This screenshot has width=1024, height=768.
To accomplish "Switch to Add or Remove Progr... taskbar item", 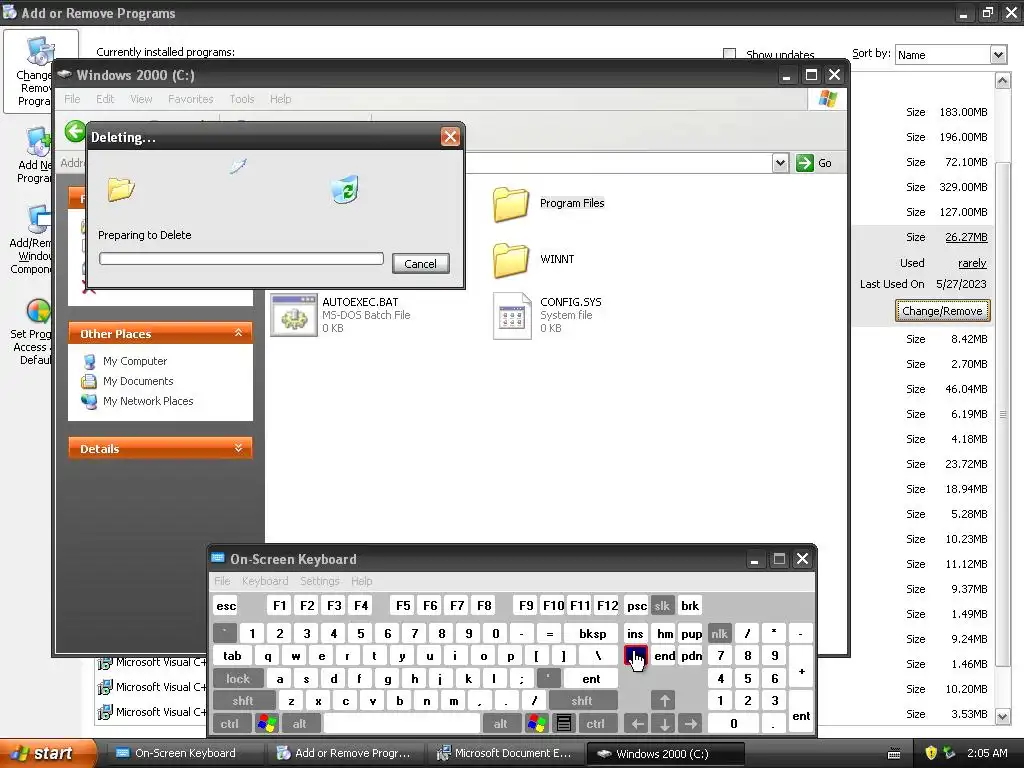I will click(x=344, y=753).
